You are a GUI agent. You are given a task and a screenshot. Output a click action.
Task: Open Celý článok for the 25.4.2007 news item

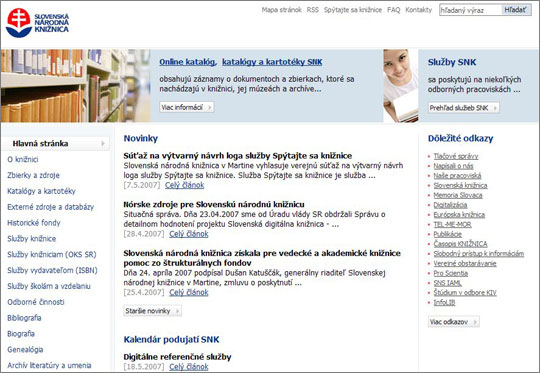click(x=189, y=292)
